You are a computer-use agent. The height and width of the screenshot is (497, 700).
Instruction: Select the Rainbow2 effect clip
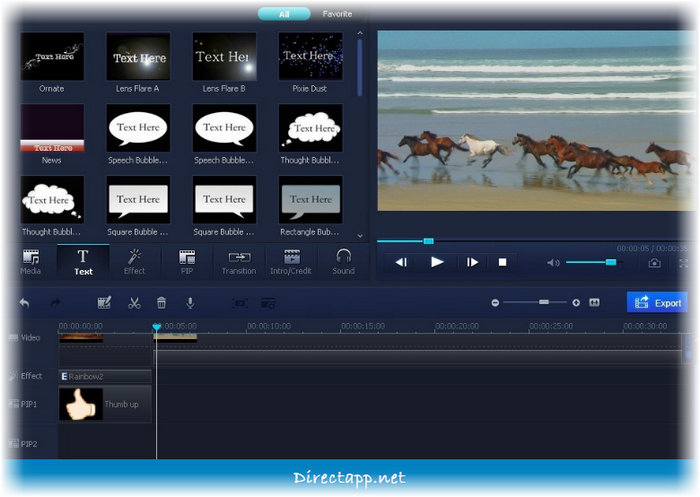(x=105, y=376)
